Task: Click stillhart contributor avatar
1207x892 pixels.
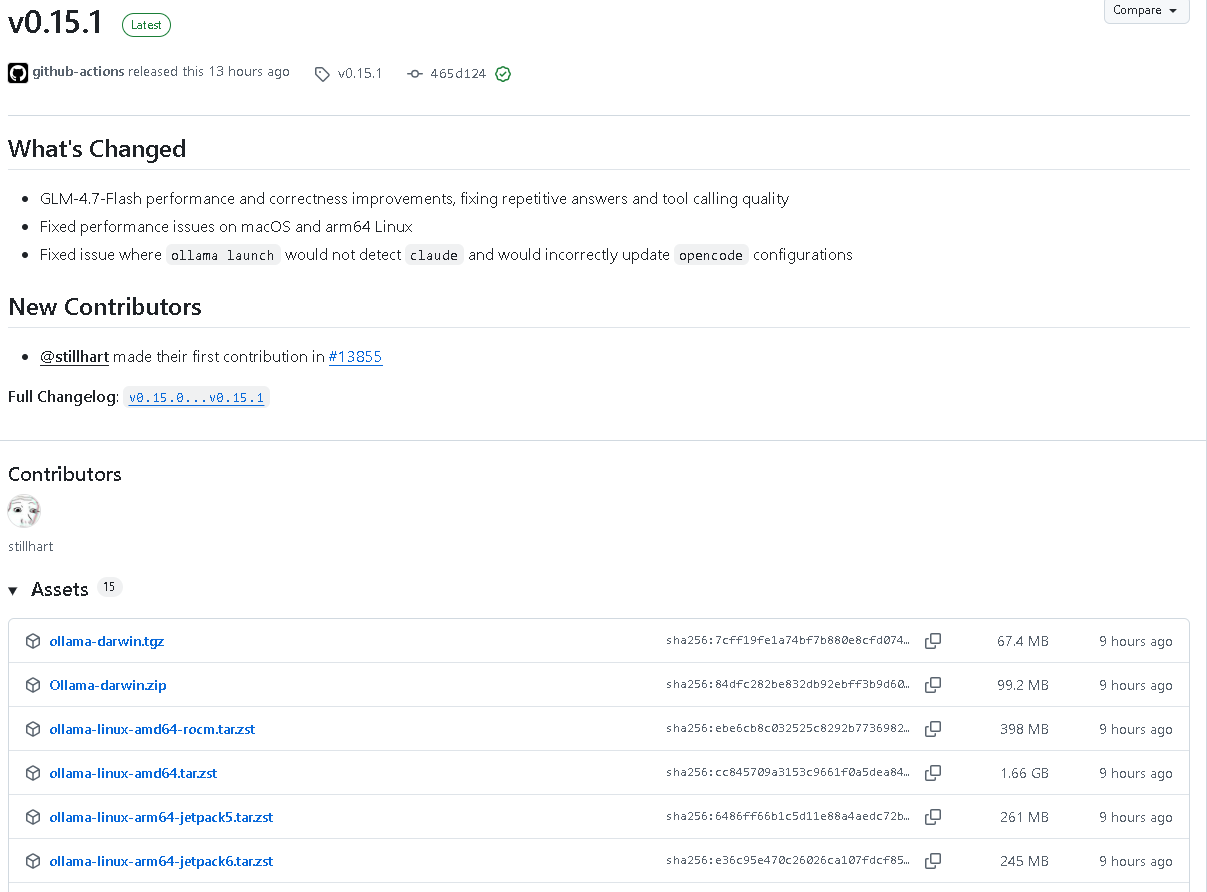Action: [24, 512]
